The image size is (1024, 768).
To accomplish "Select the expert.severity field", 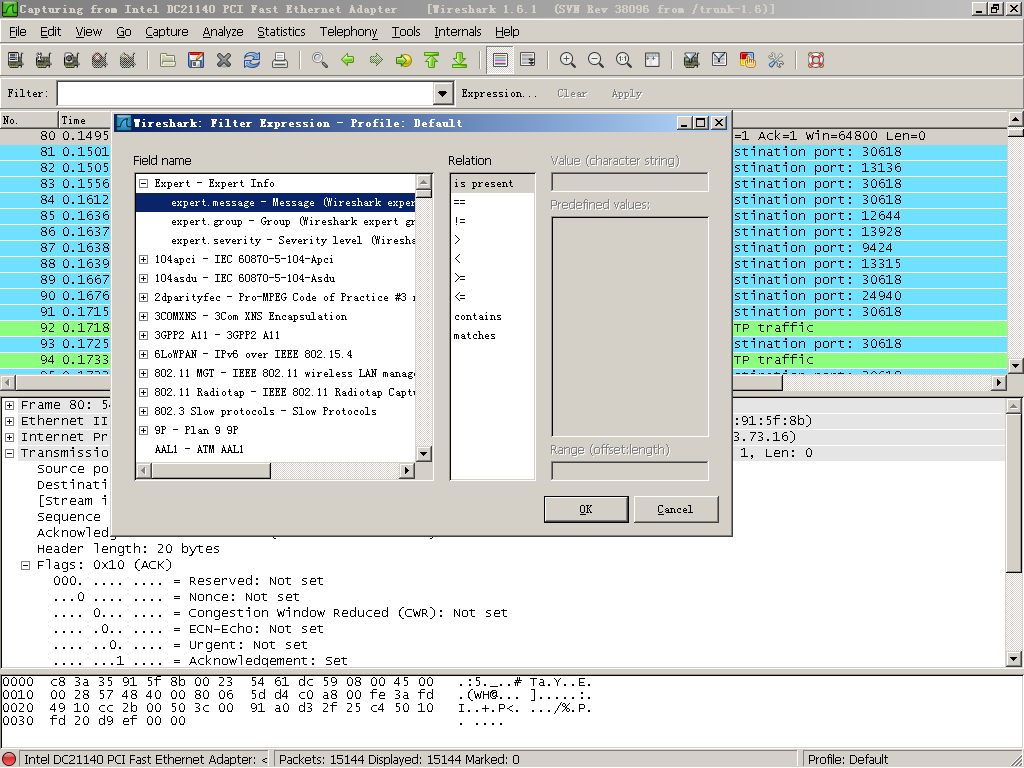I will point(293,240).
